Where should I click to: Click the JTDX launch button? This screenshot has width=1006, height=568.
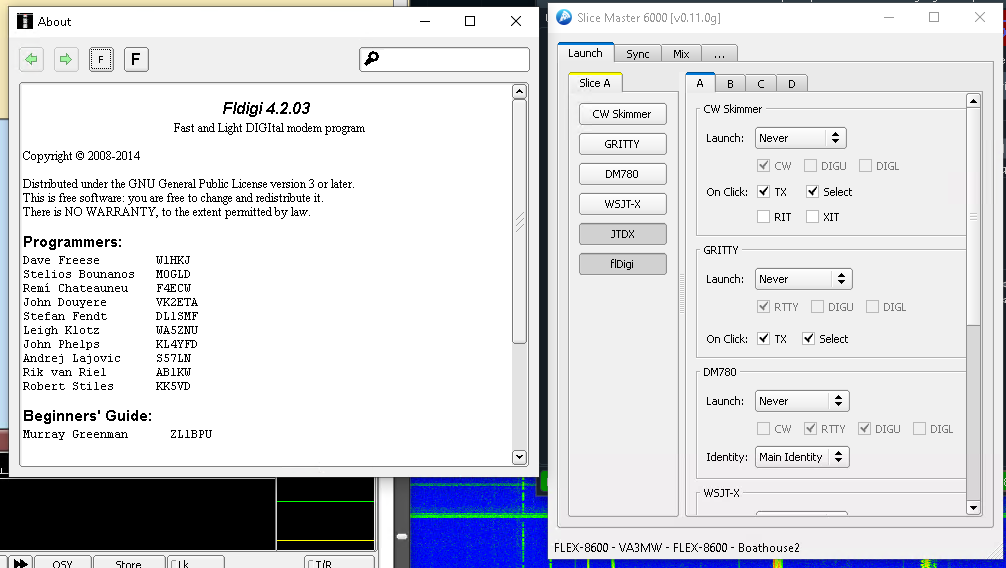tap(622, 234)
